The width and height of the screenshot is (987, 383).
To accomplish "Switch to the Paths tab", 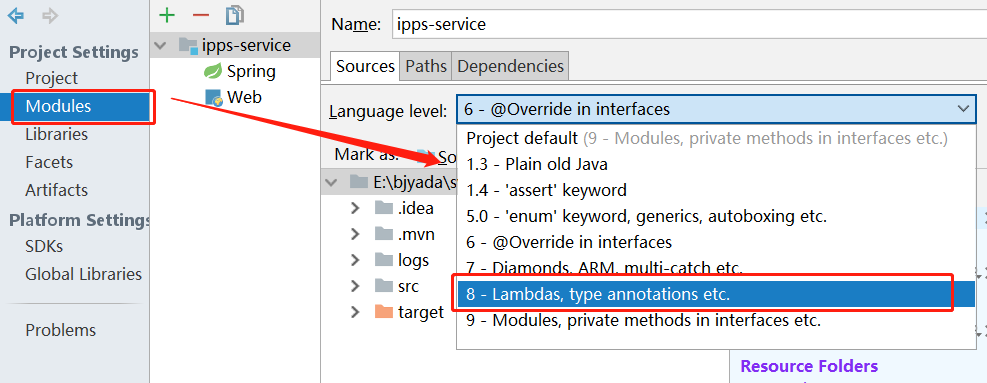I will pos(426,66).
